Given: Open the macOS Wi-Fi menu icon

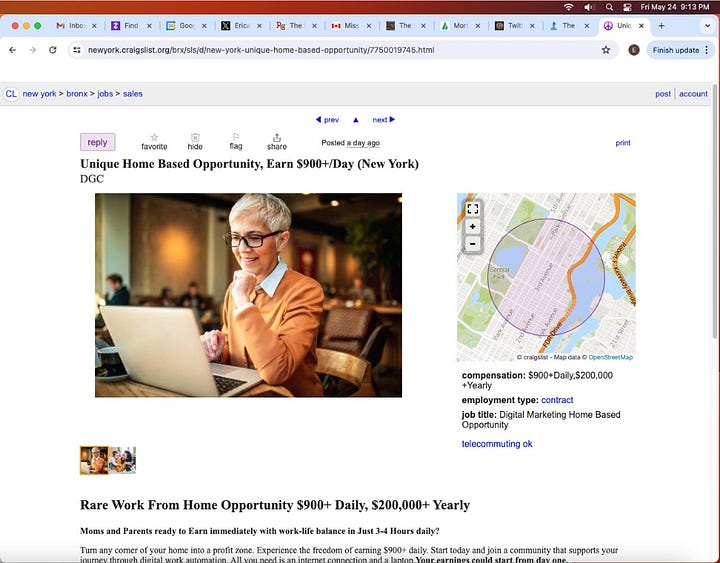Looking at the screenshot, I should tap(568, 7).
